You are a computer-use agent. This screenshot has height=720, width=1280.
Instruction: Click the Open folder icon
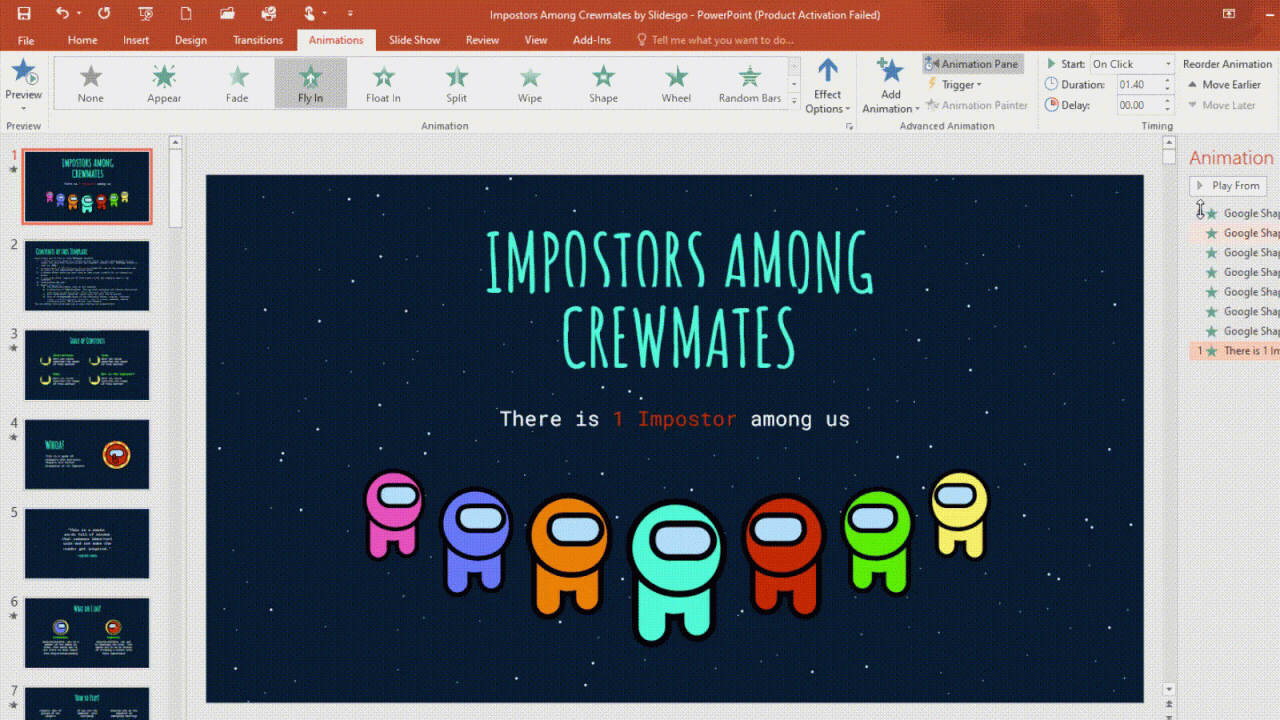[x=227, y=14]
